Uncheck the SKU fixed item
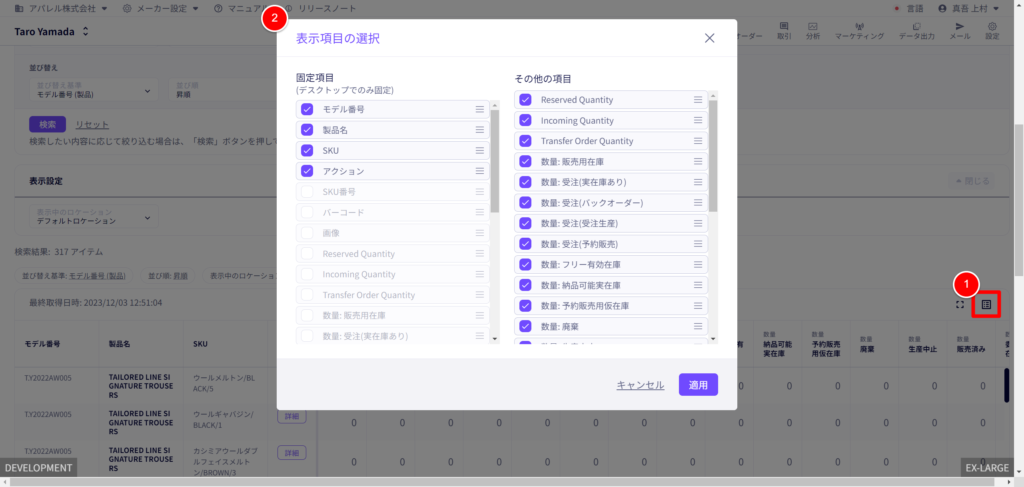This screenshot has width=1024, height=487. [x=307, y=150]
